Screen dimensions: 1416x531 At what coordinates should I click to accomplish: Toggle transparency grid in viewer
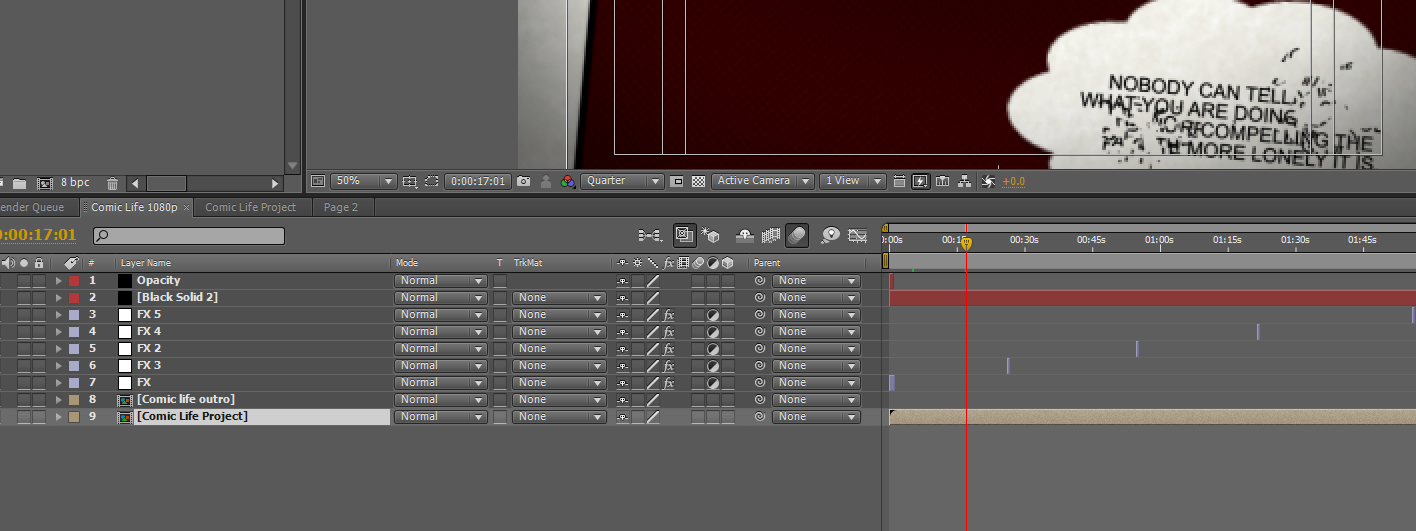pyautogui.click(x=698, y=181)
